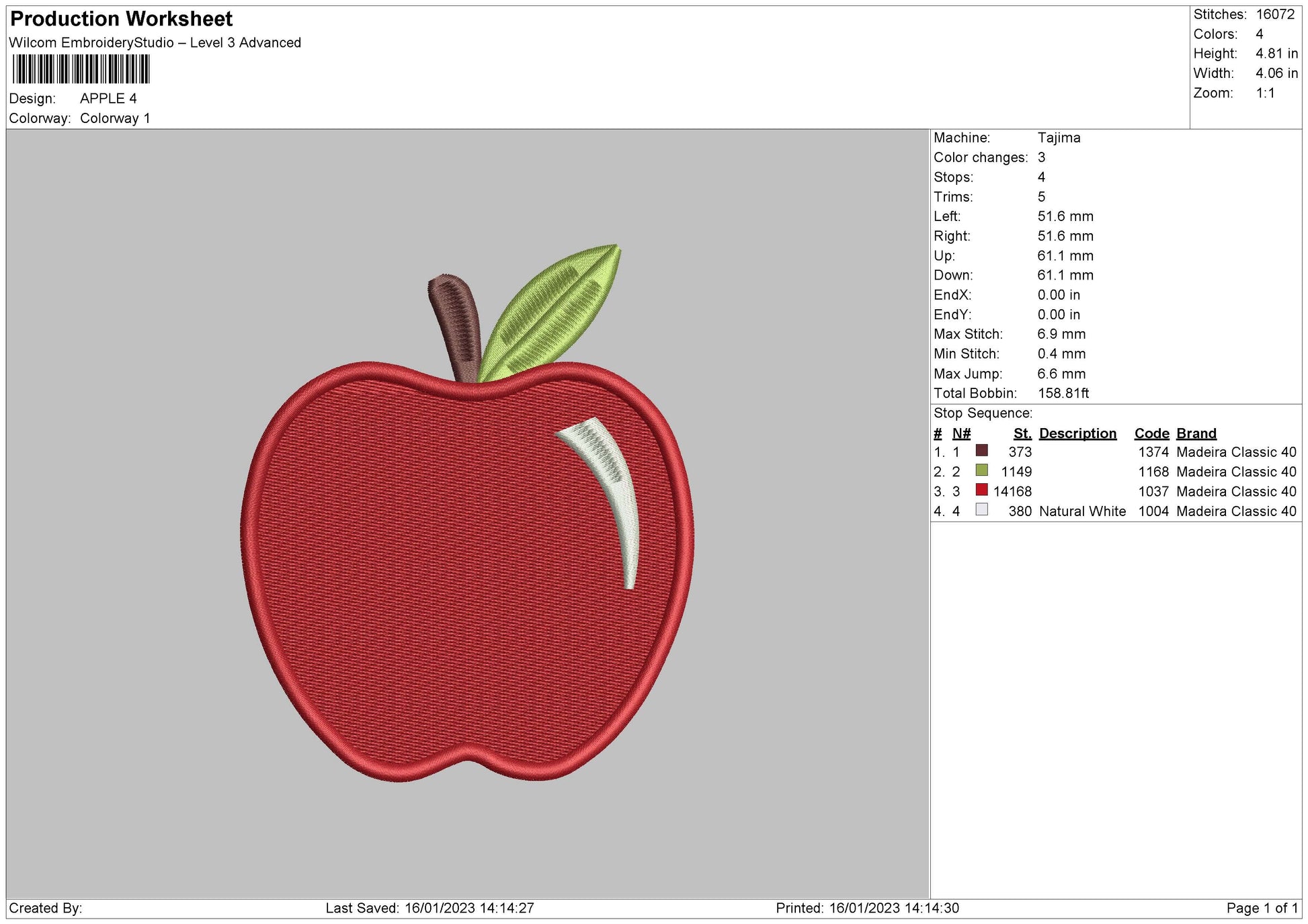The image size is (1308, 924).
Task: Click the red thread color swatch
Action: [x=981, y=490]
